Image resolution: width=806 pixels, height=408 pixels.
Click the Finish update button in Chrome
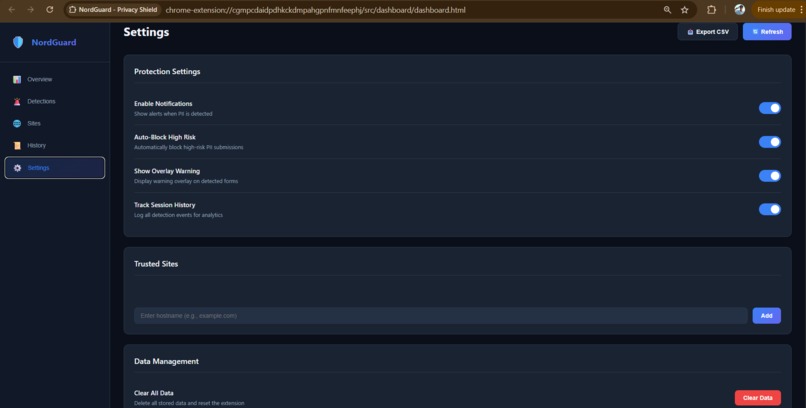(776, 10)
